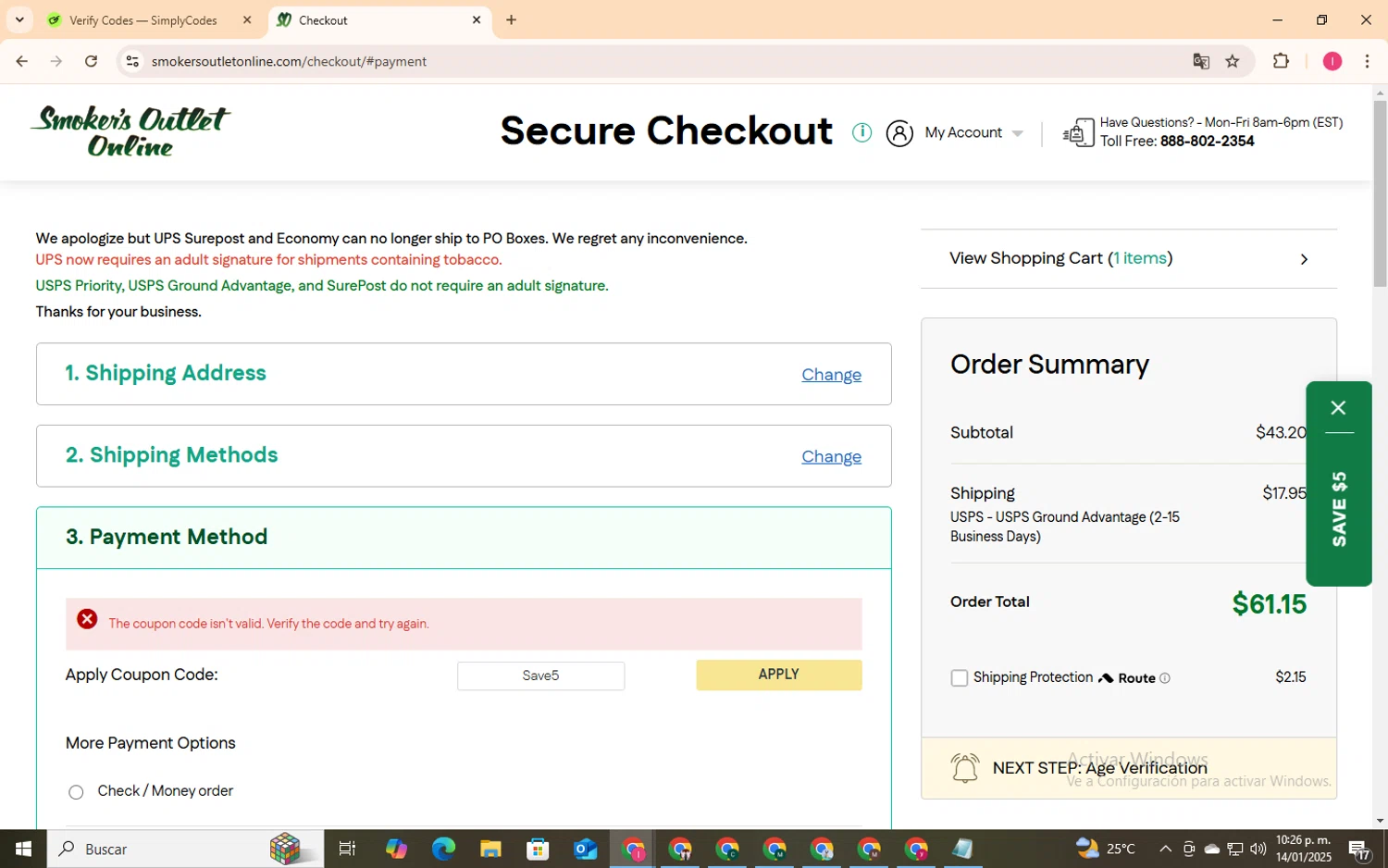Image resolution: width=1388 pixels, height=868 pixels.
Task: Click the coupon isn't valid error message
Action: pos(268,624)
